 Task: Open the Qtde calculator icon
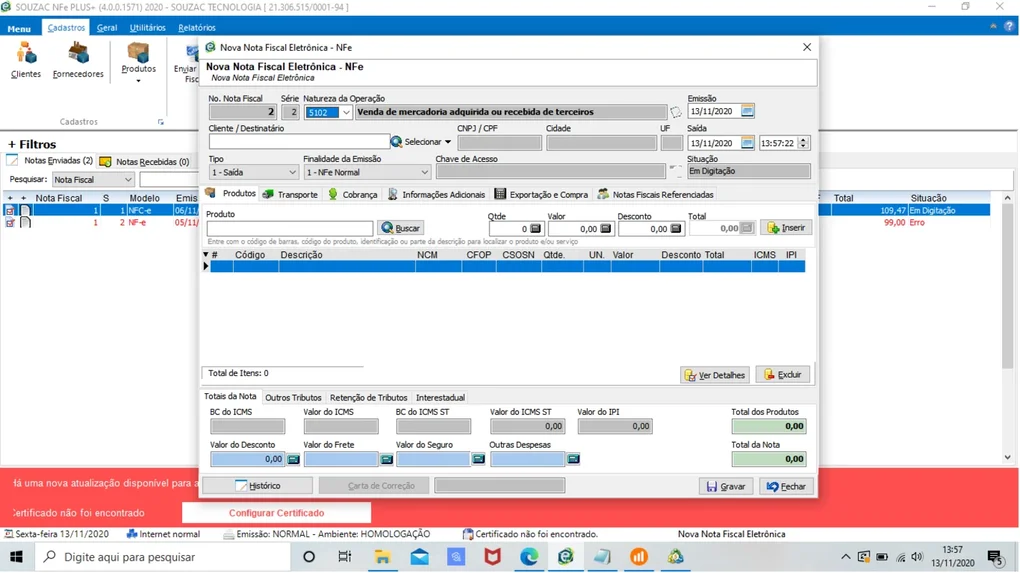click(535, 228)
